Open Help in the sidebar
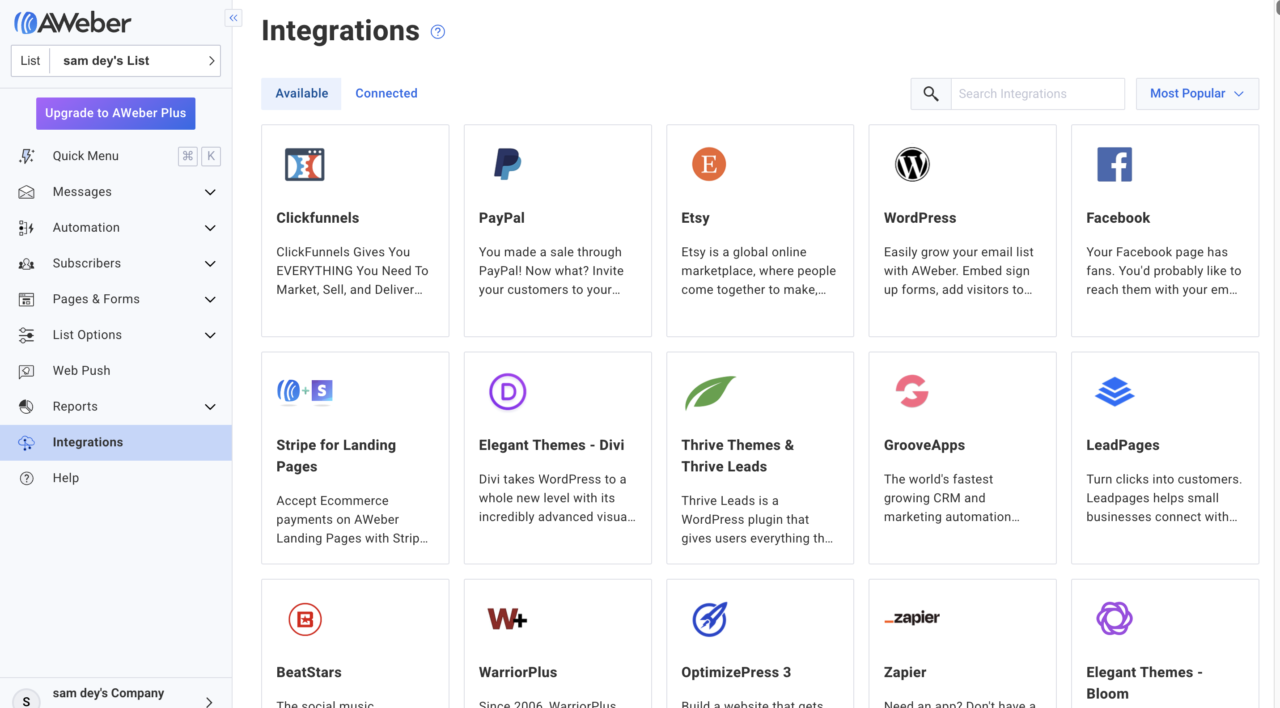 pos(116,478)
